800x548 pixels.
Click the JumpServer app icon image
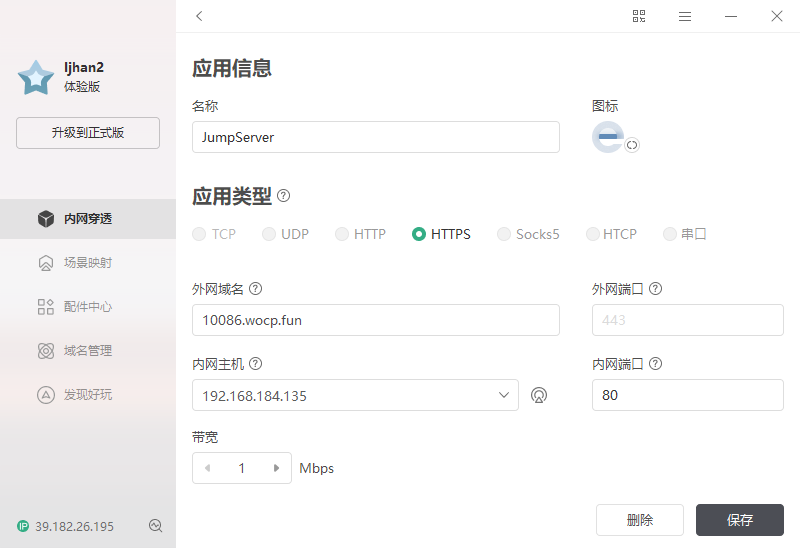coord(608,137)
